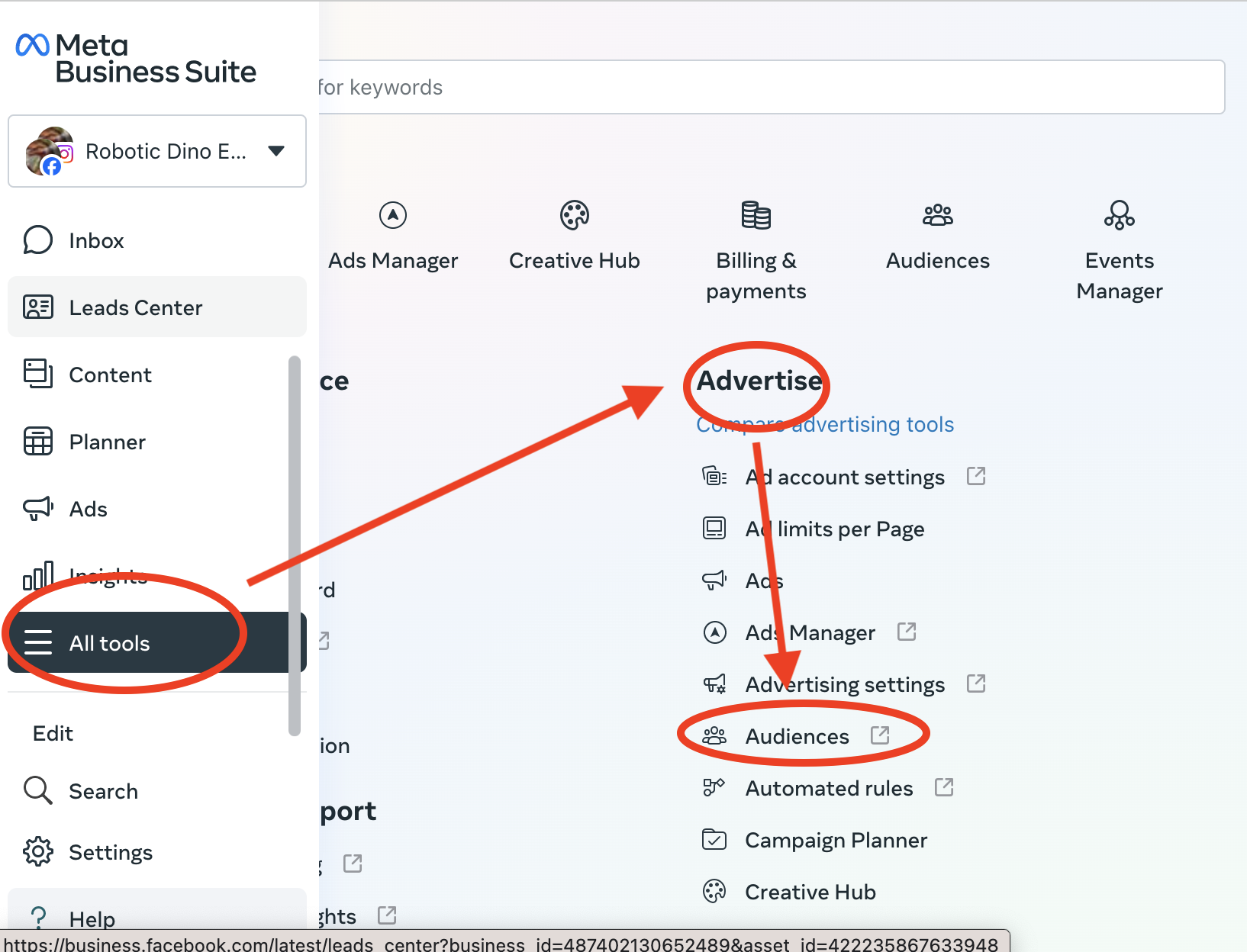Click the Compare advertising tools link
Screen dimensions: 1247x952
click(x=825, y=424)
